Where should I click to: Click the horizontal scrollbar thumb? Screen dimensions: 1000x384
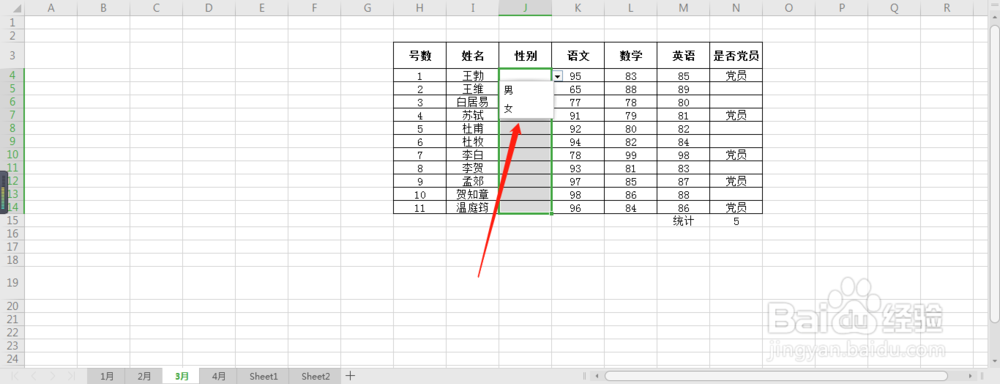coord(776,376)
